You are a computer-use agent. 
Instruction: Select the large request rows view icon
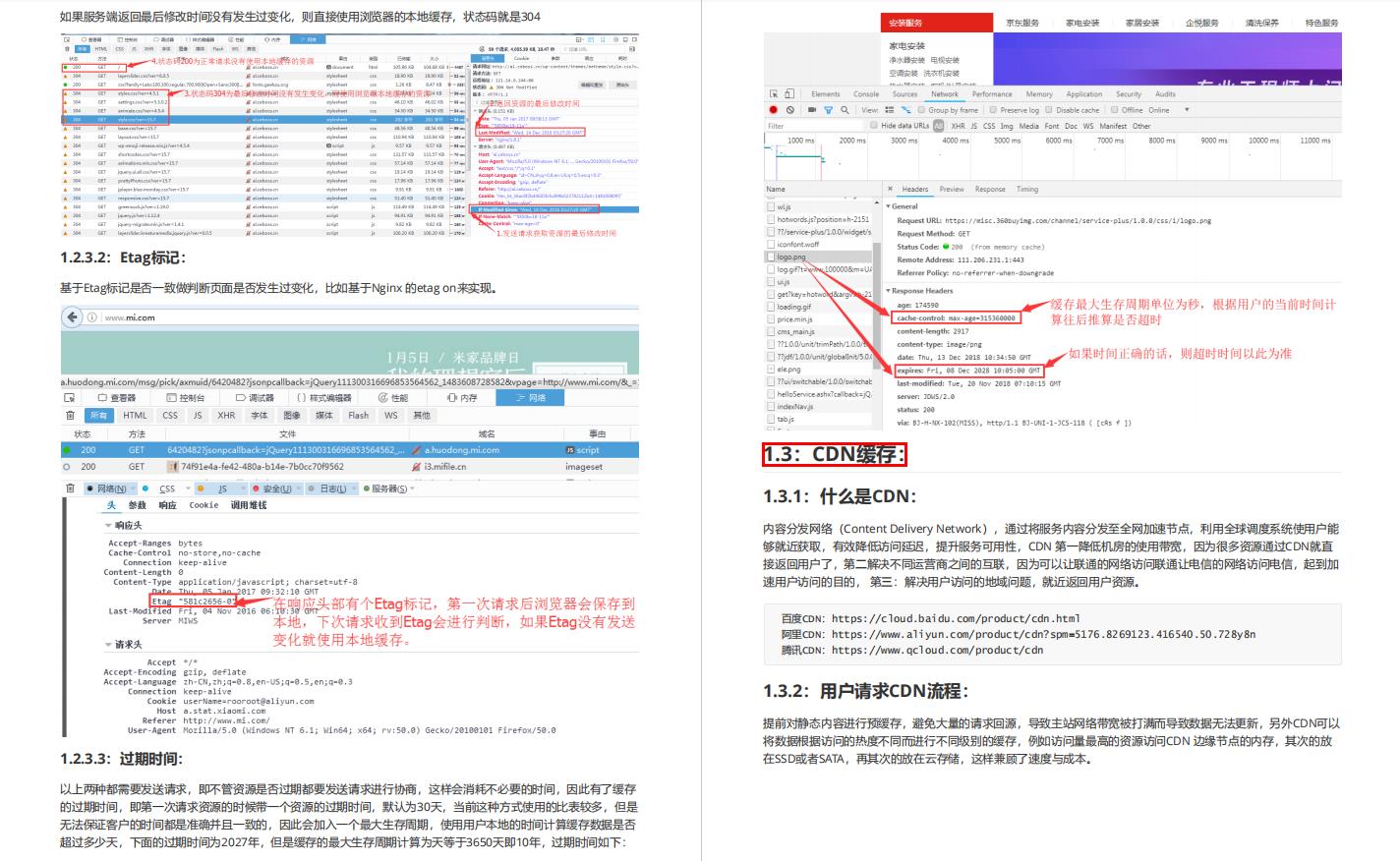(x=890, y=110)
